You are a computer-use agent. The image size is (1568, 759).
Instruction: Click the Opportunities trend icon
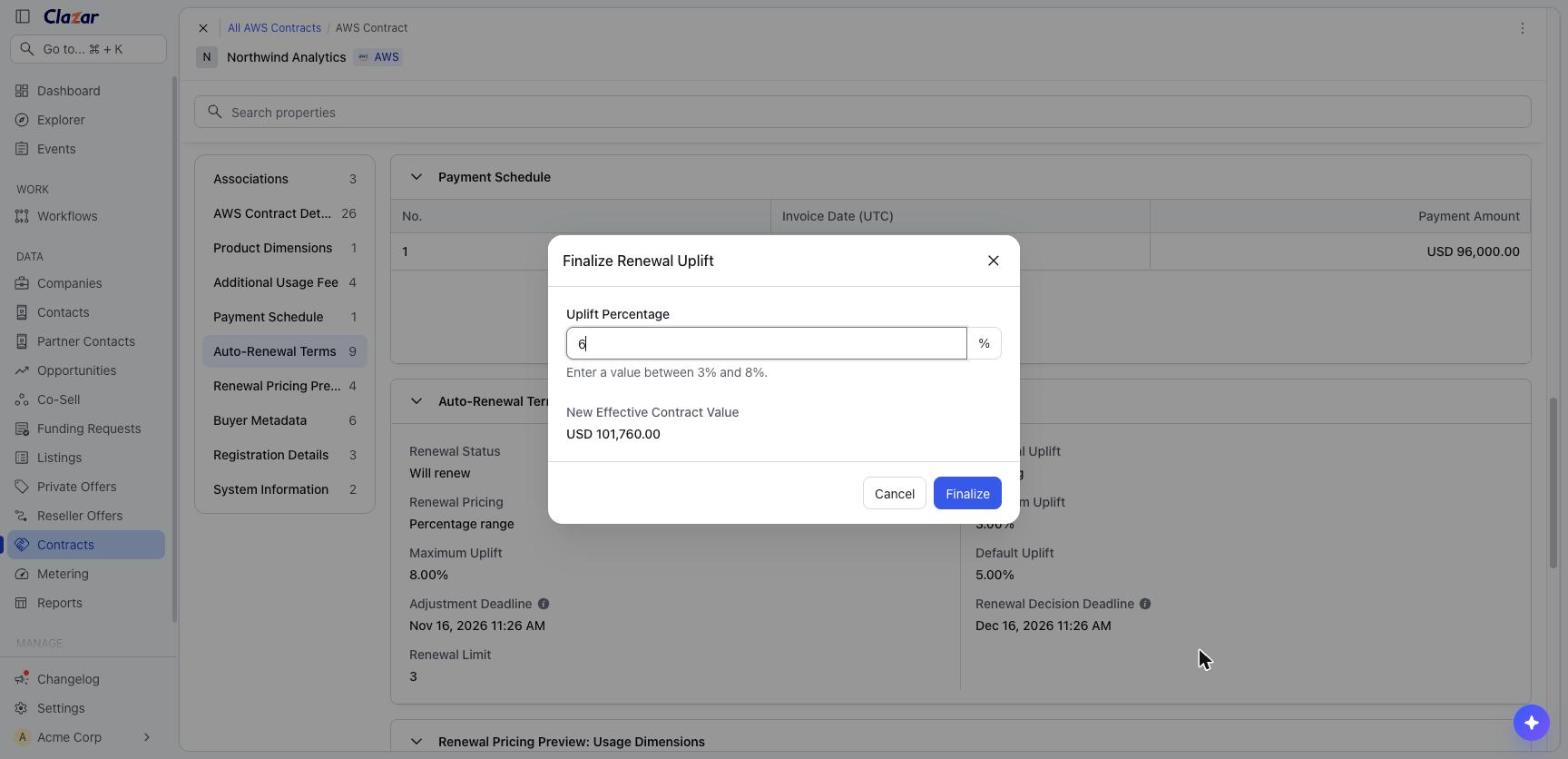coord(22,370)
